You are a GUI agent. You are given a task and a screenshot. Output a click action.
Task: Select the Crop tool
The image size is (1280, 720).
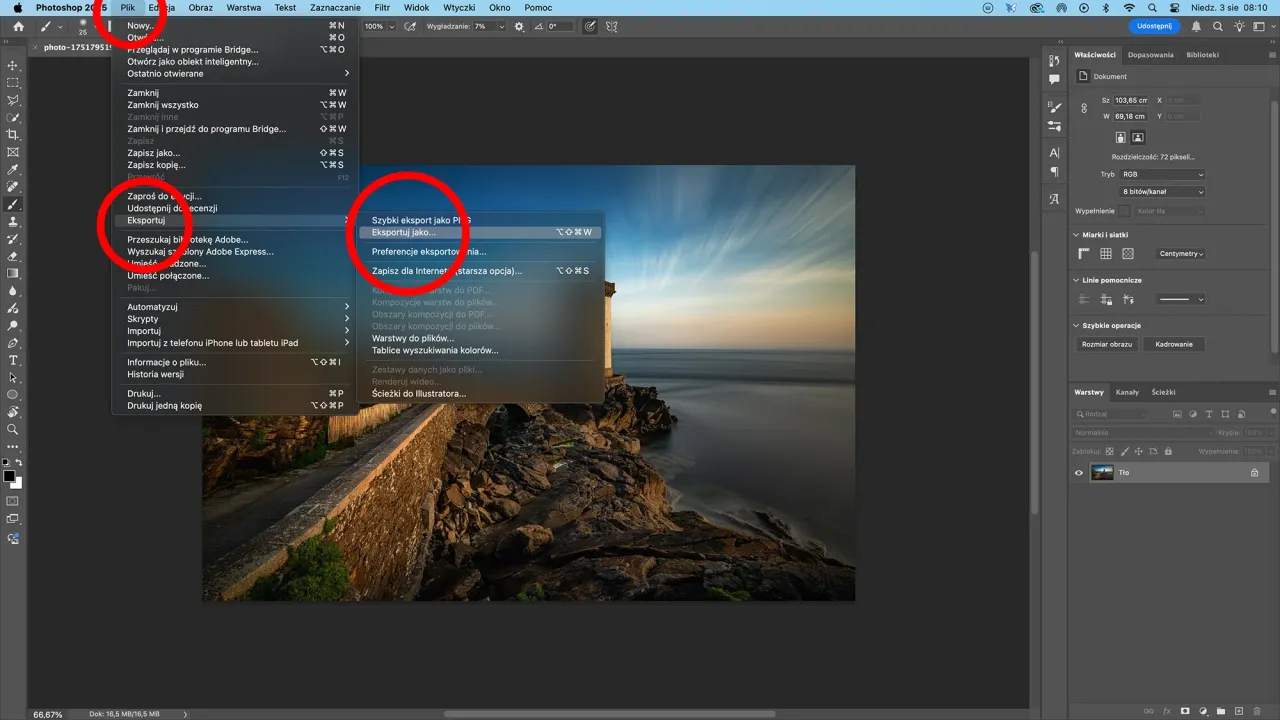[x=13, y=134]
